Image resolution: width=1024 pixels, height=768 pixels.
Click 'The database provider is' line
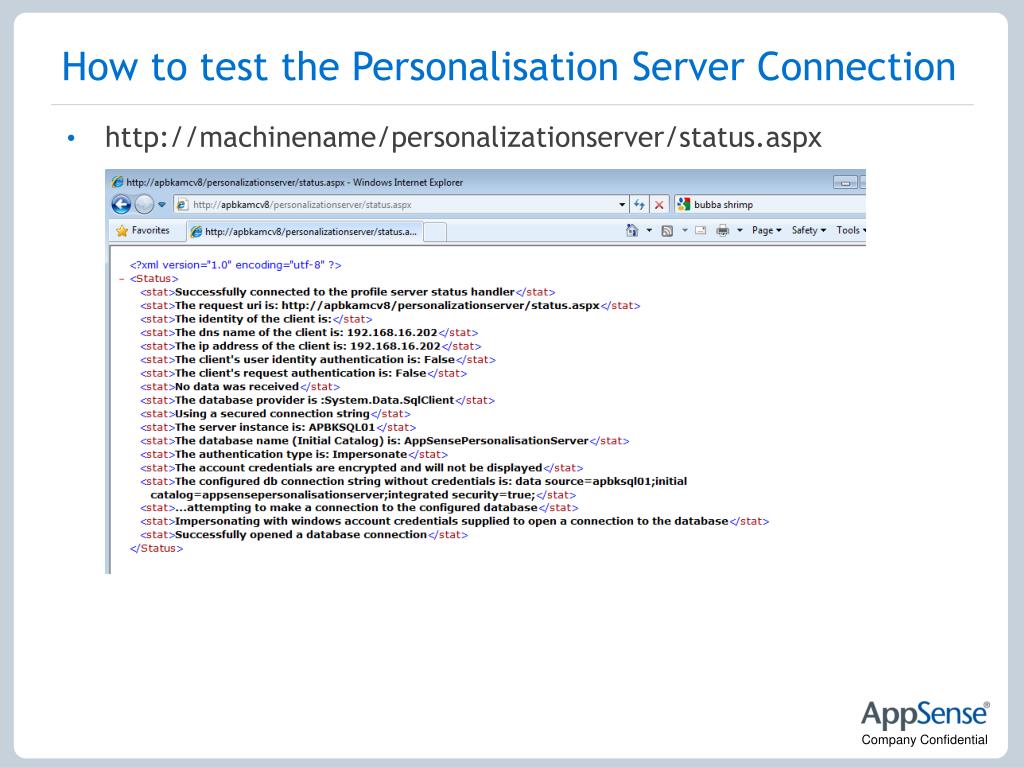pos(317,400)
